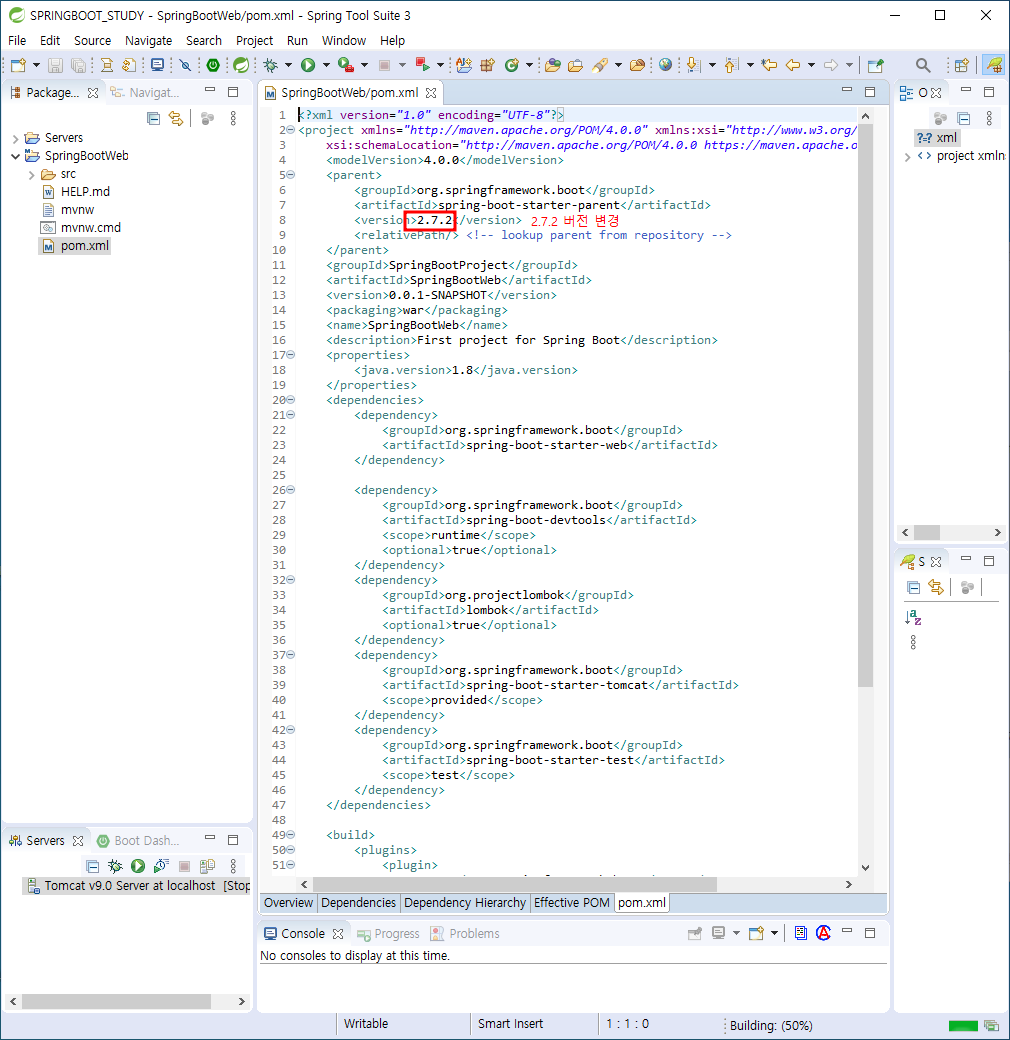Image resolution: width=1010 pixels, height=1040 pixels.
Task: Collapse the parent element fold on line 5
Action: 290,175
